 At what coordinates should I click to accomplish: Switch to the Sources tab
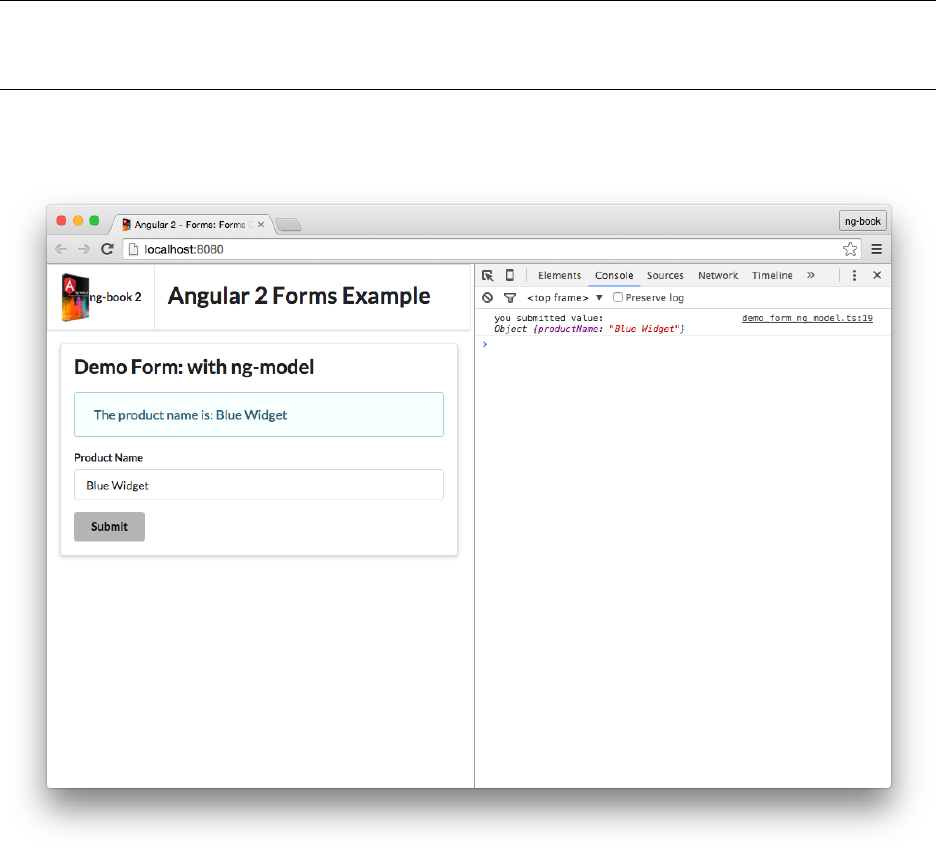point(665,276)
